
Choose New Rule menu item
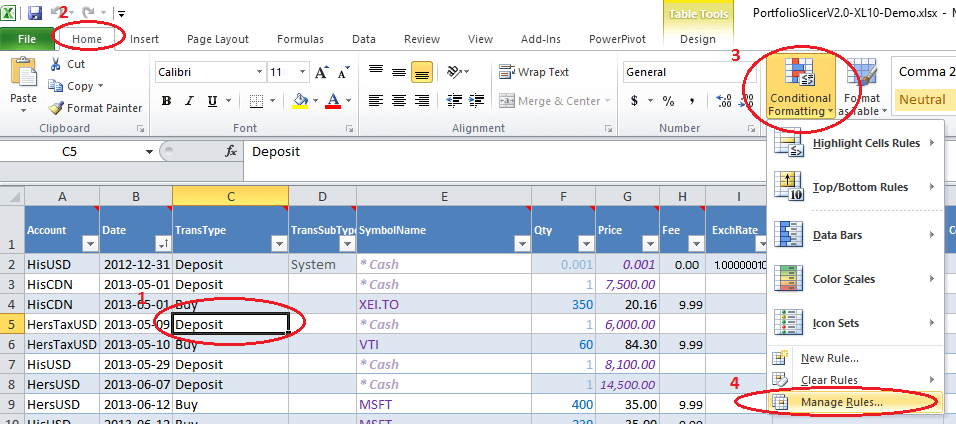[x=855, y=358]
